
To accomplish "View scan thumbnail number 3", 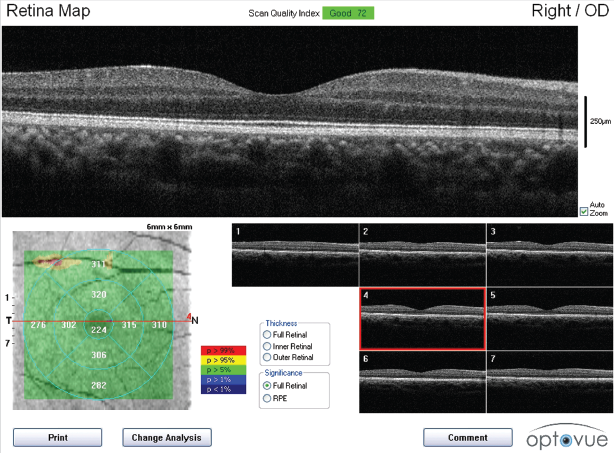I will [x=548, y=254].
